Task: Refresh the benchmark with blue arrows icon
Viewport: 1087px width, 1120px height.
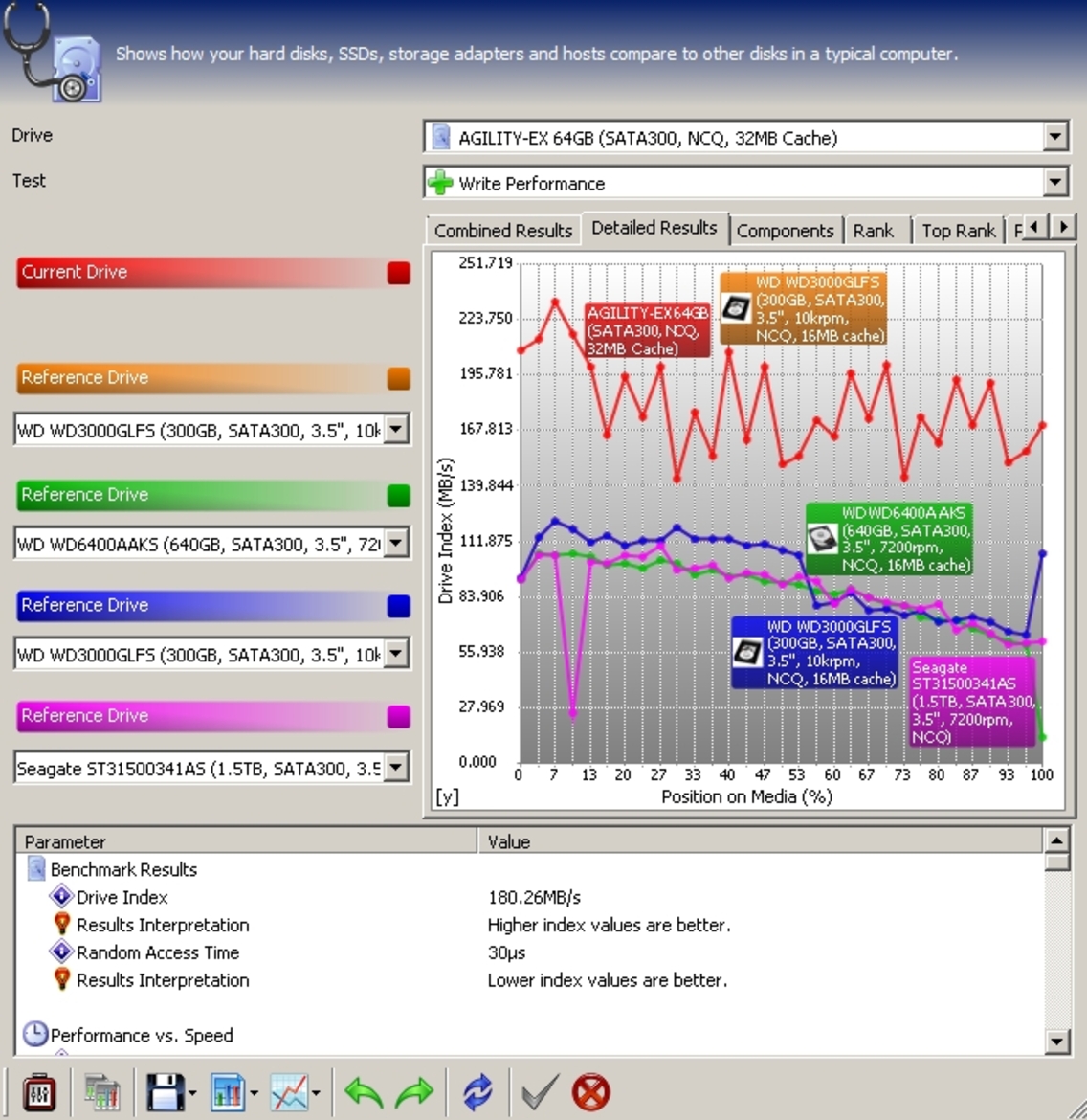Action: pos(477,1092)
